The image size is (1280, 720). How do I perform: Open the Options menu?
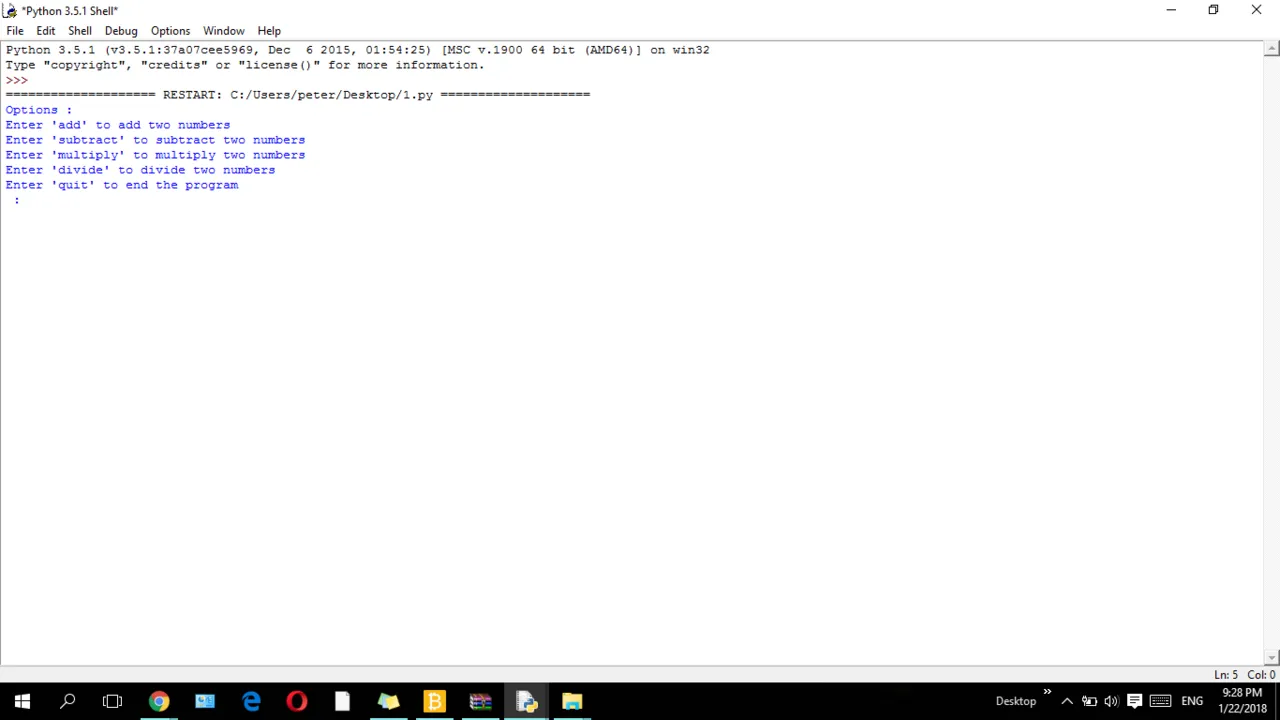pos(170,30)
